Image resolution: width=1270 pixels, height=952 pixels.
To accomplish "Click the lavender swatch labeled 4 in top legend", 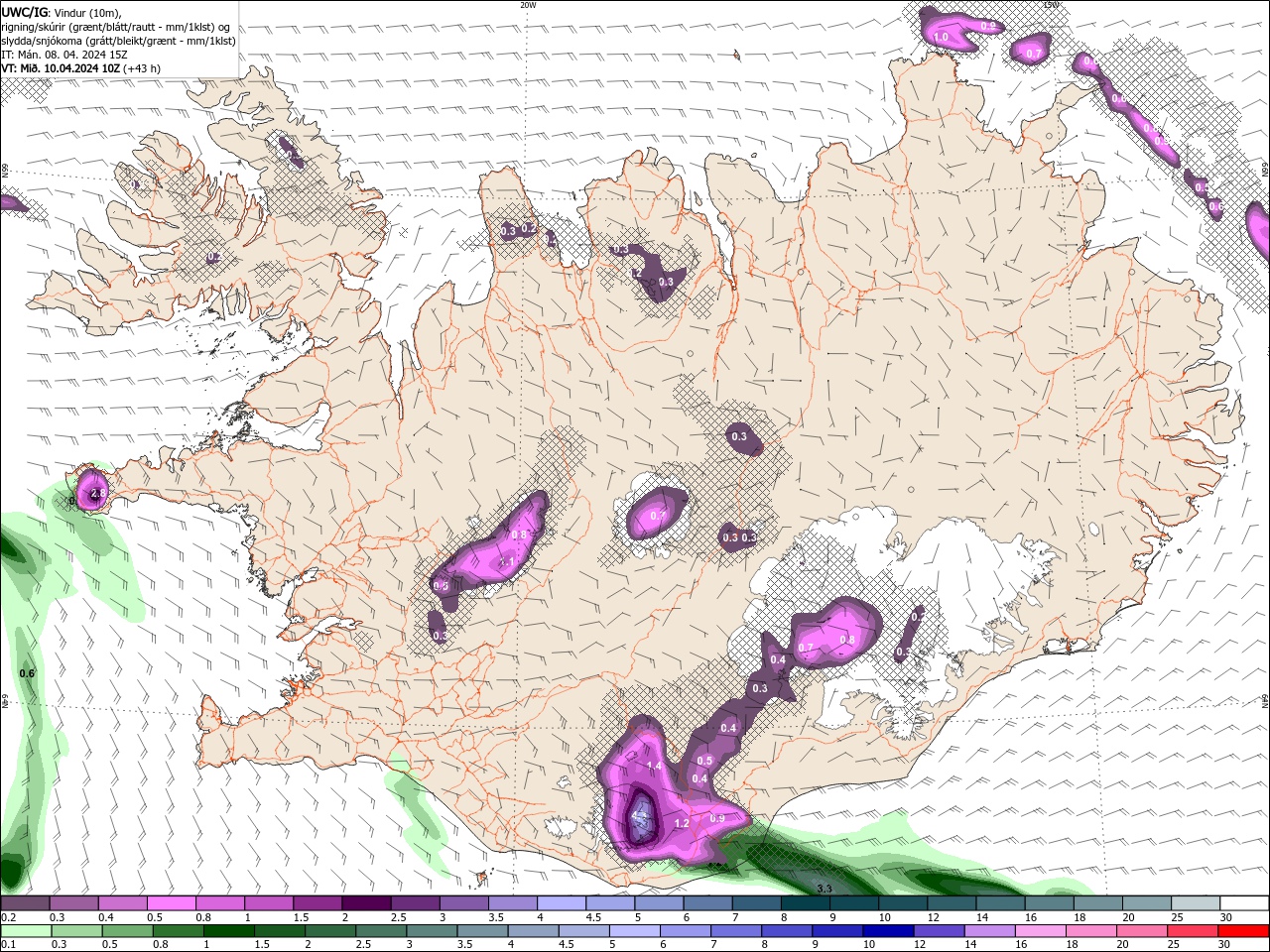I will tap(561, 903).
